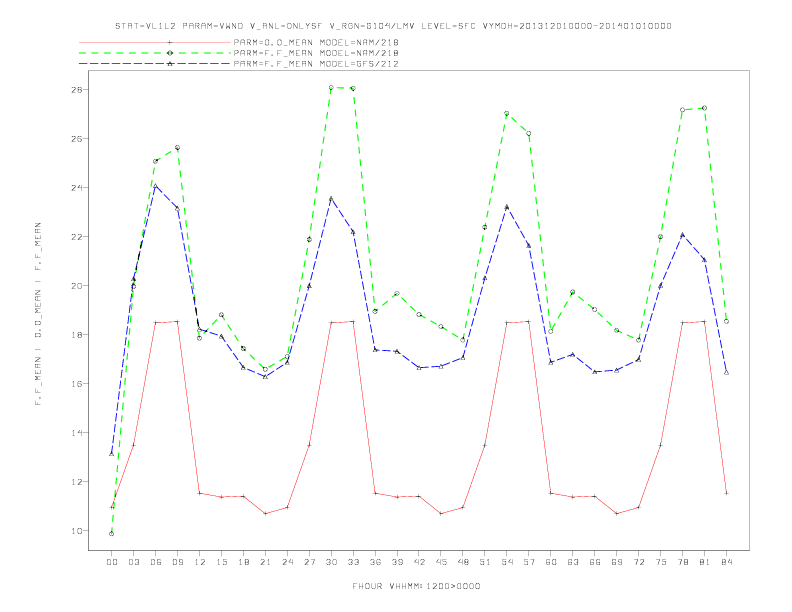Click green circle data point at hour 00

point(112,533)
